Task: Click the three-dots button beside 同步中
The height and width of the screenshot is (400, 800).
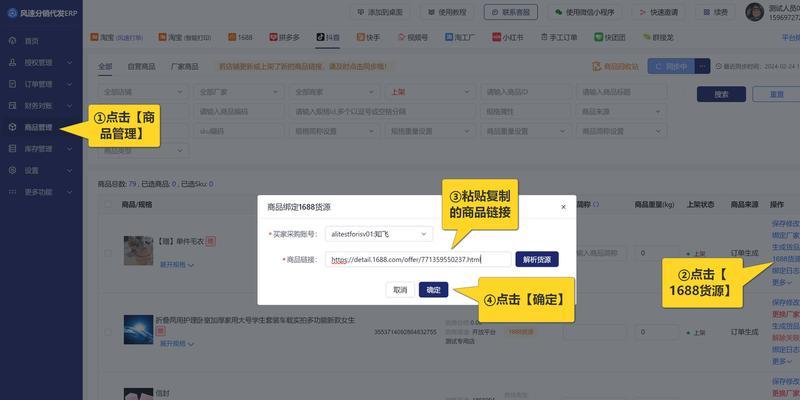Action: [703, 66]
